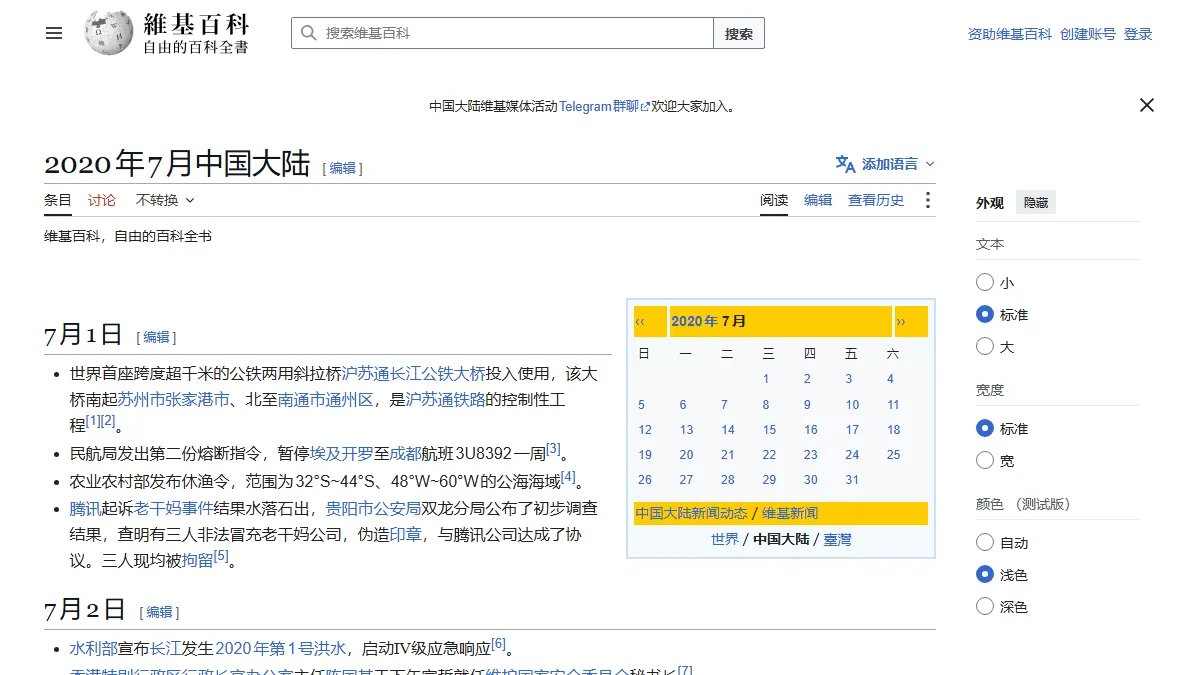Dismiss the Telegram notice with X icon
The width and height of the screenshot is (1200, 675).
1147,105
